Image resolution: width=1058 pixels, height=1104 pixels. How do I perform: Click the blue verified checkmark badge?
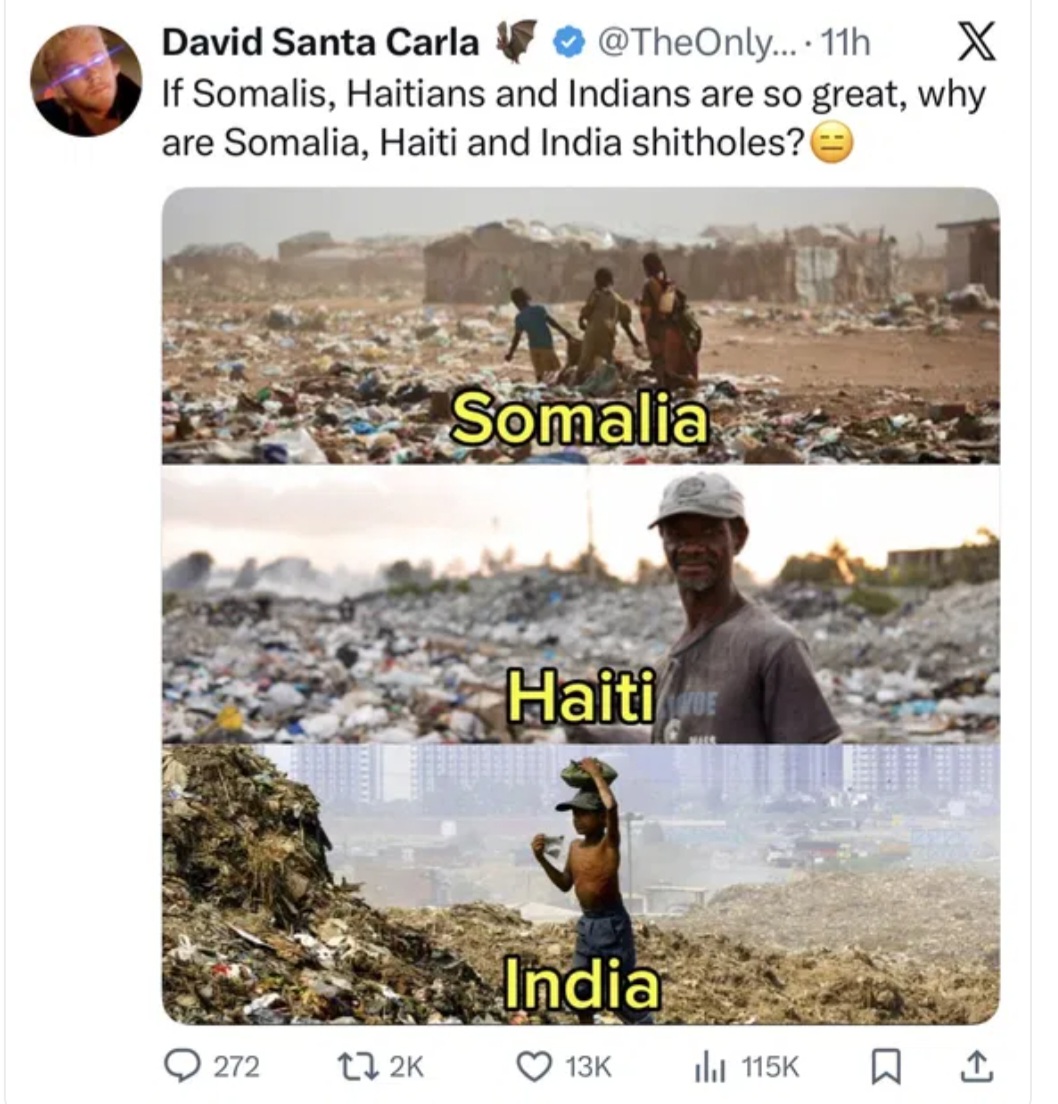point(569,45)
